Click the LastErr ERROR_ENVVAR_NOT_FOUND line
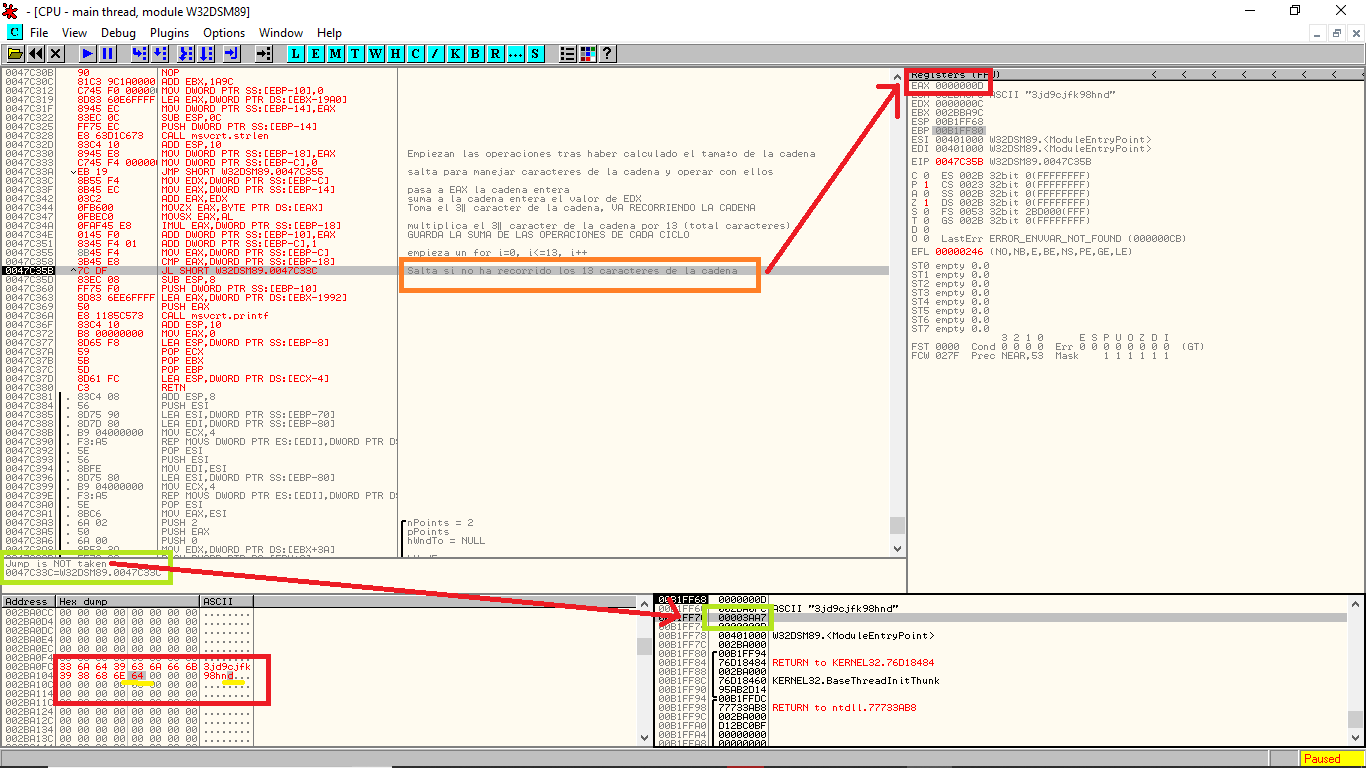Image resolution: width=1366 pixels, height=768 pixels. (1063, 238)
